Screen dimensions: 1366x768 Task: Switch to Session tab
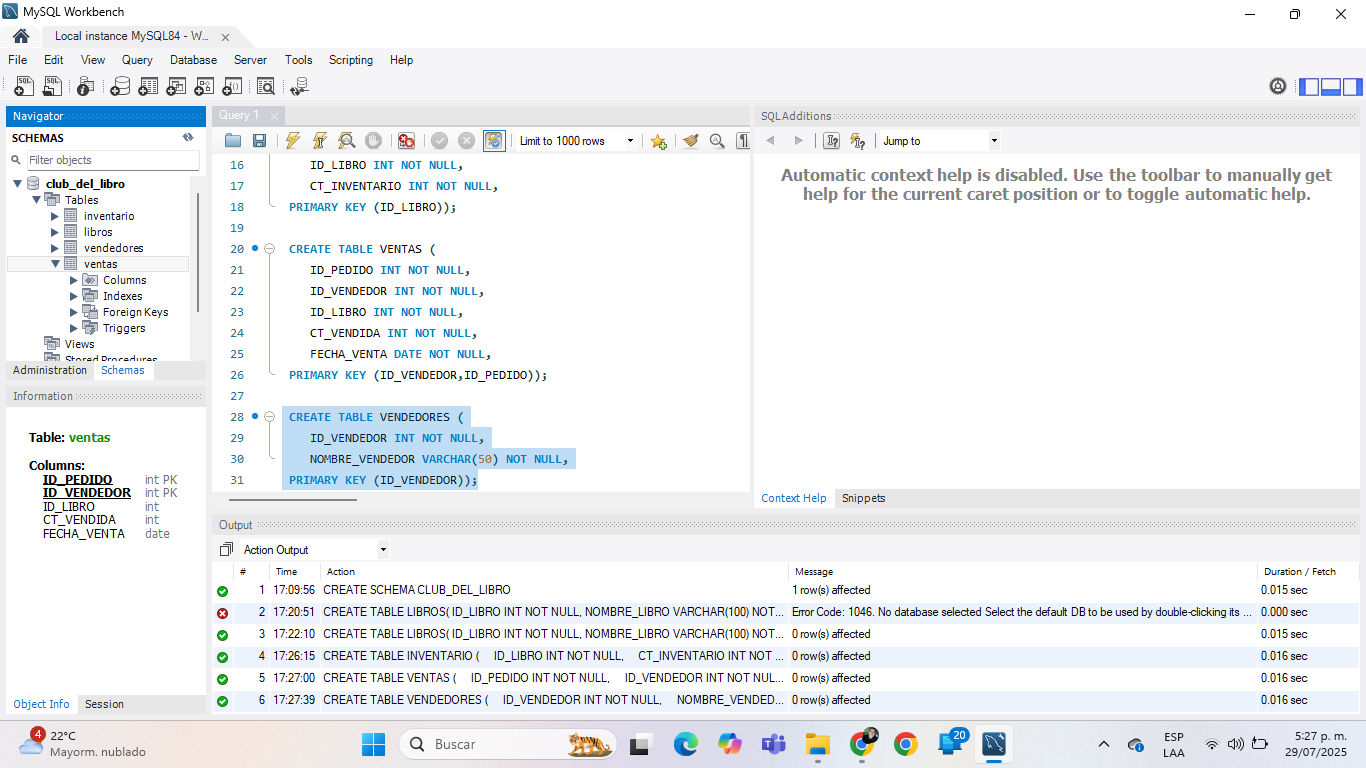click(x=104, y=704)
